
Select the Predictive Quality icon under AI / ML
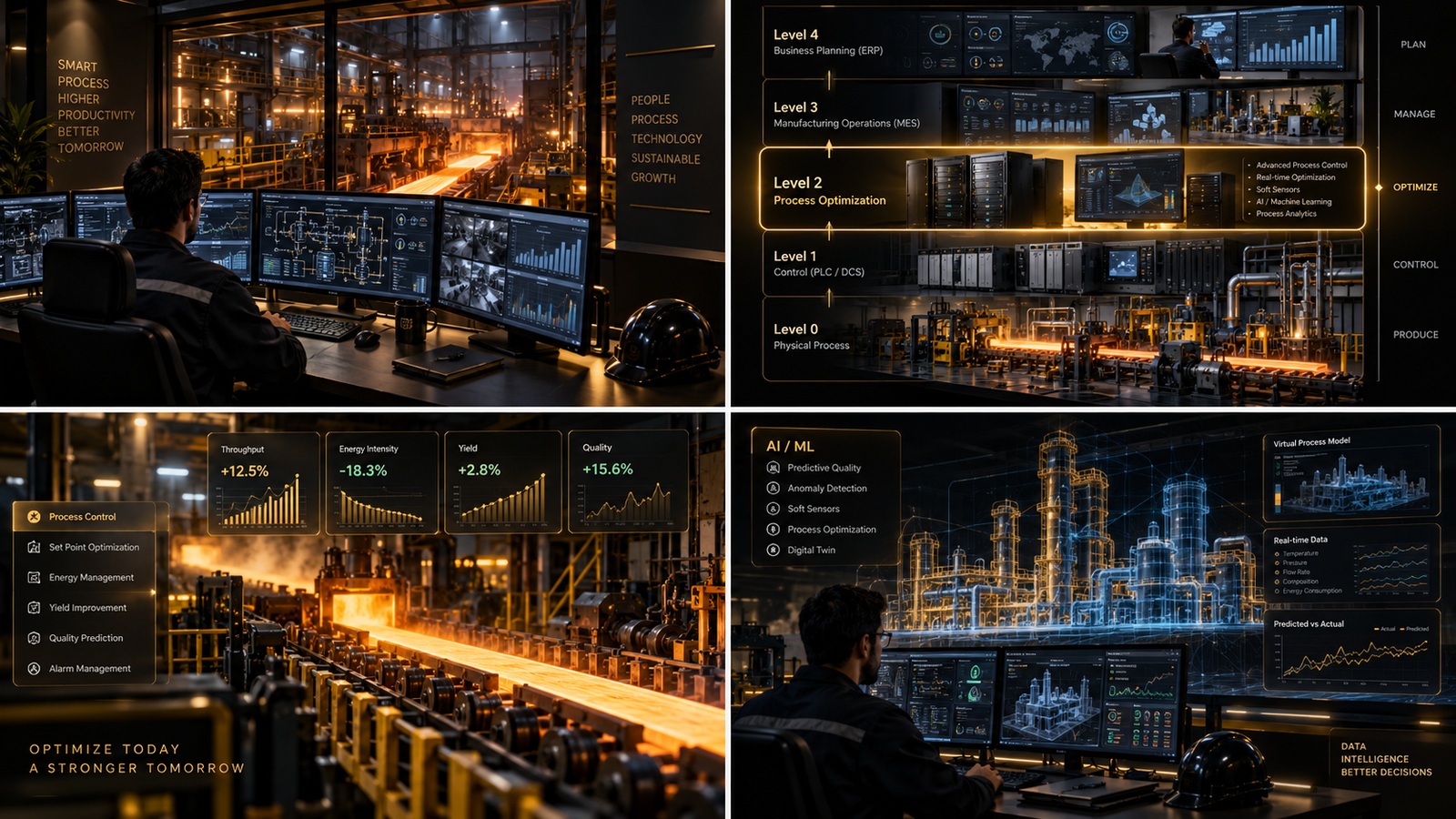pos(773,468)
